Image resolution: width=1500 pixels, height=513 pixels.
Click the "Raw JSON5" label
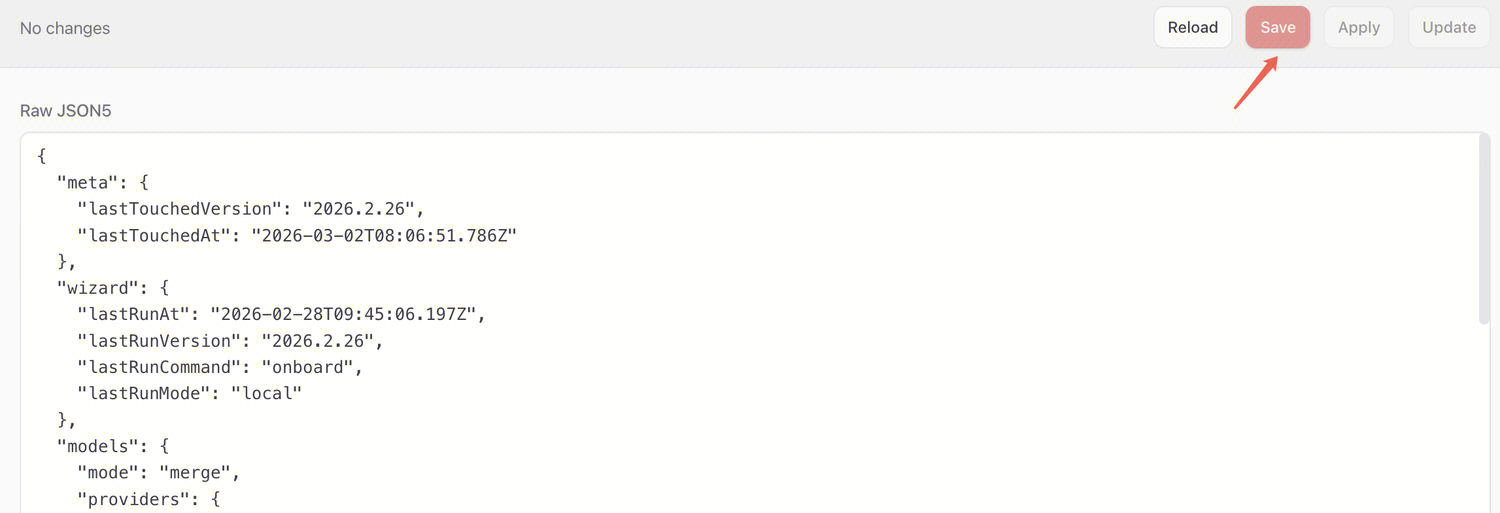(x=66, y=110)
